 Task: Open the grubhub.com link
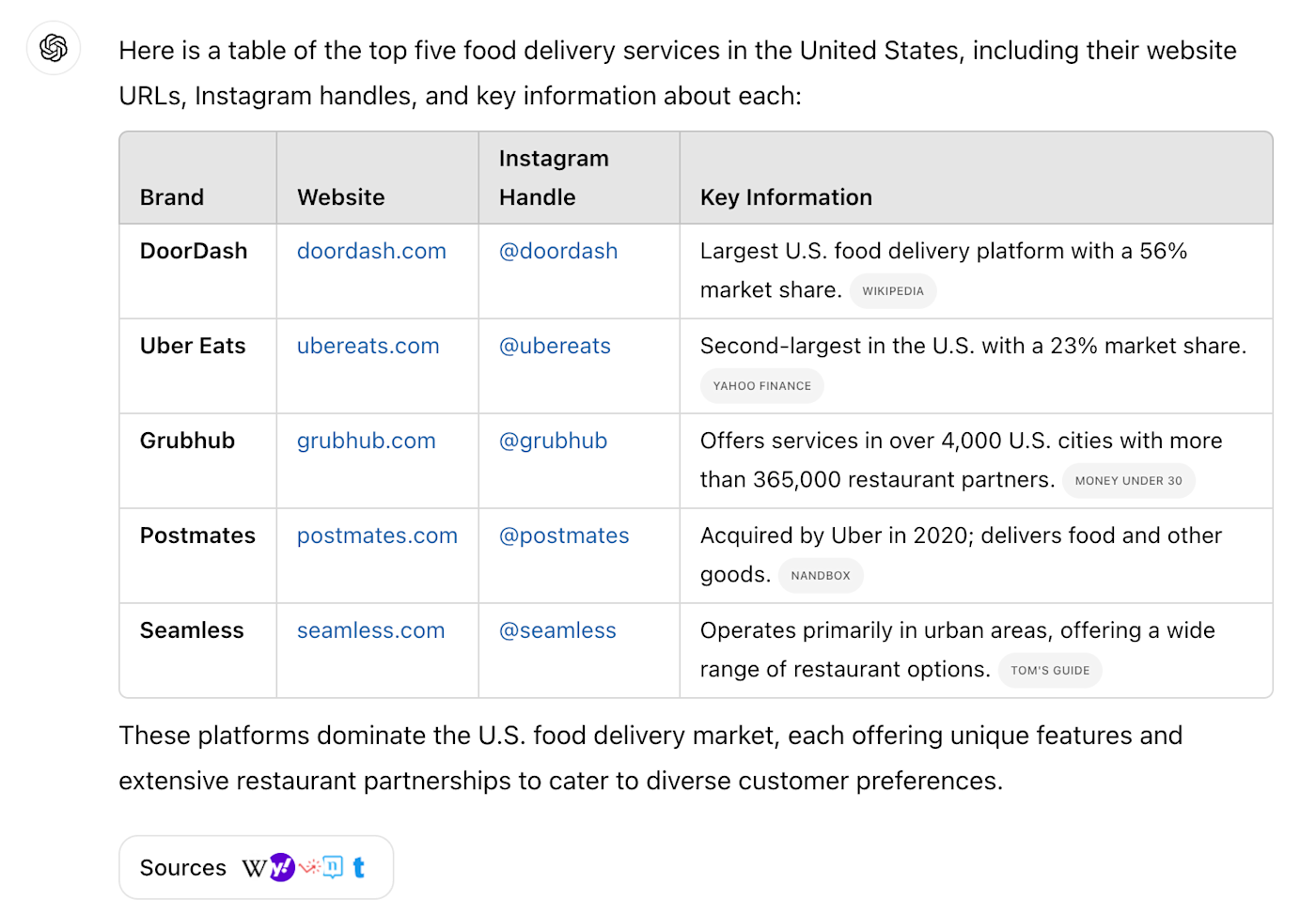tap(366, 442)
